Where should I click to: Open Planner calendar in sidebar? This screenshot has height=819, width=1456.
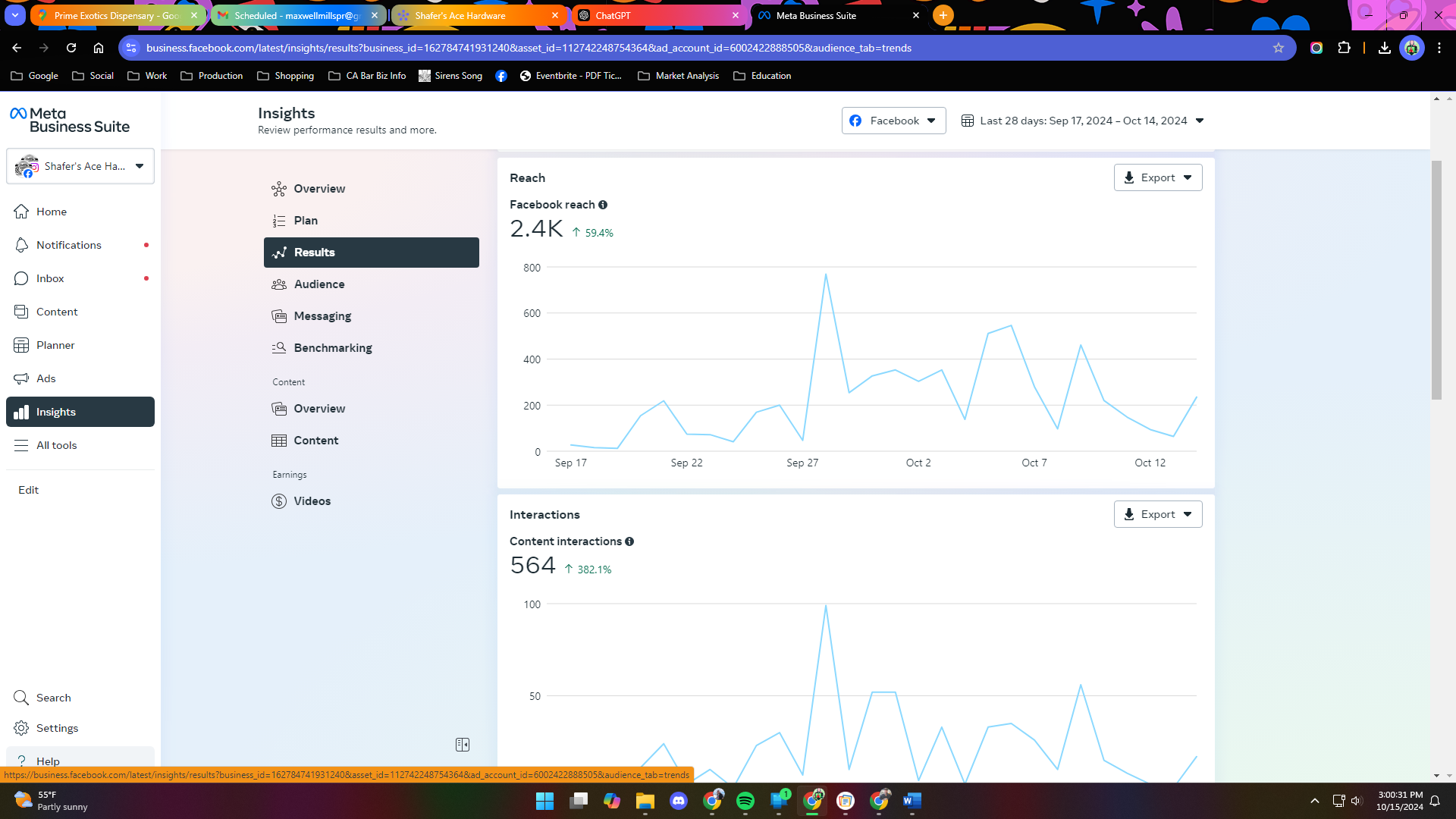click(21, 345)
